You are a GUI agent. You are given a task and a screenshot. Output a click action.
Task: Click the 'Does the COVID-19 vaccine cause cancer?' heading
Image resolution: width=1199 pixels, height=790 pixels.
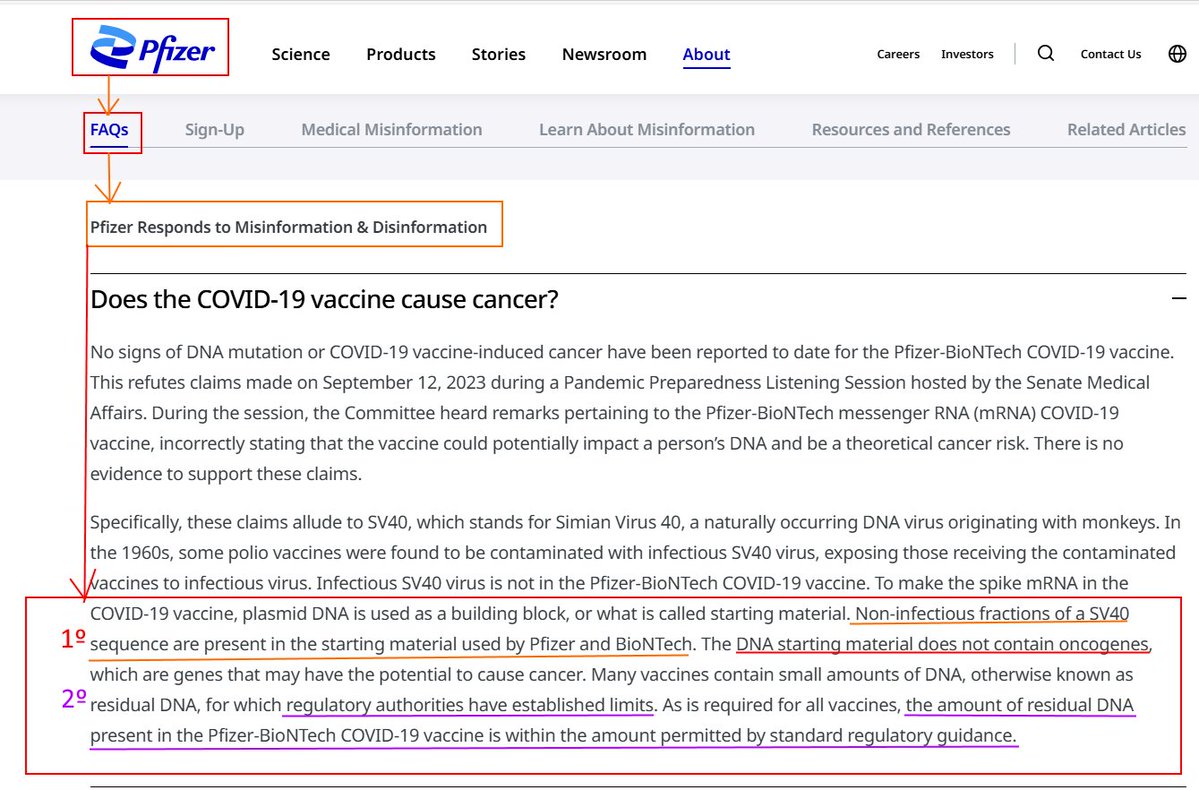pos(324,299)
